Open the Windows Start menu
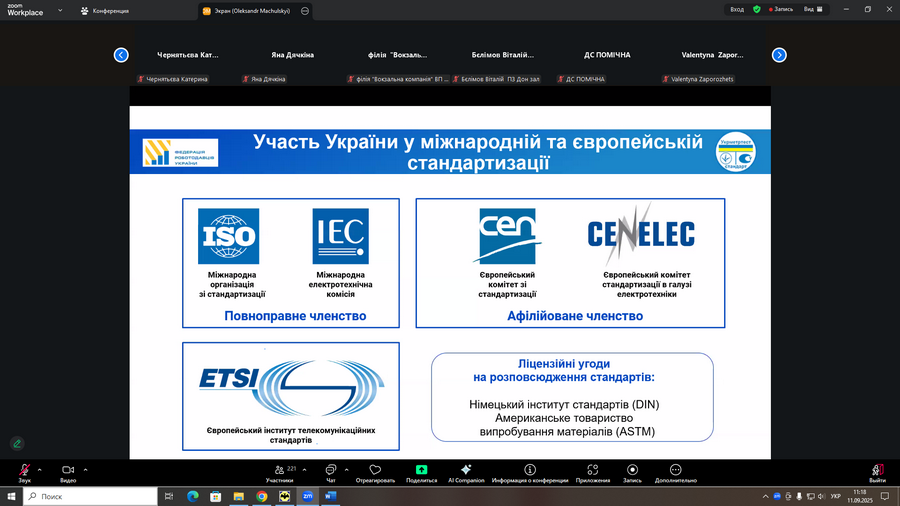This screenshot has height=506, width=900. [11, 496]
